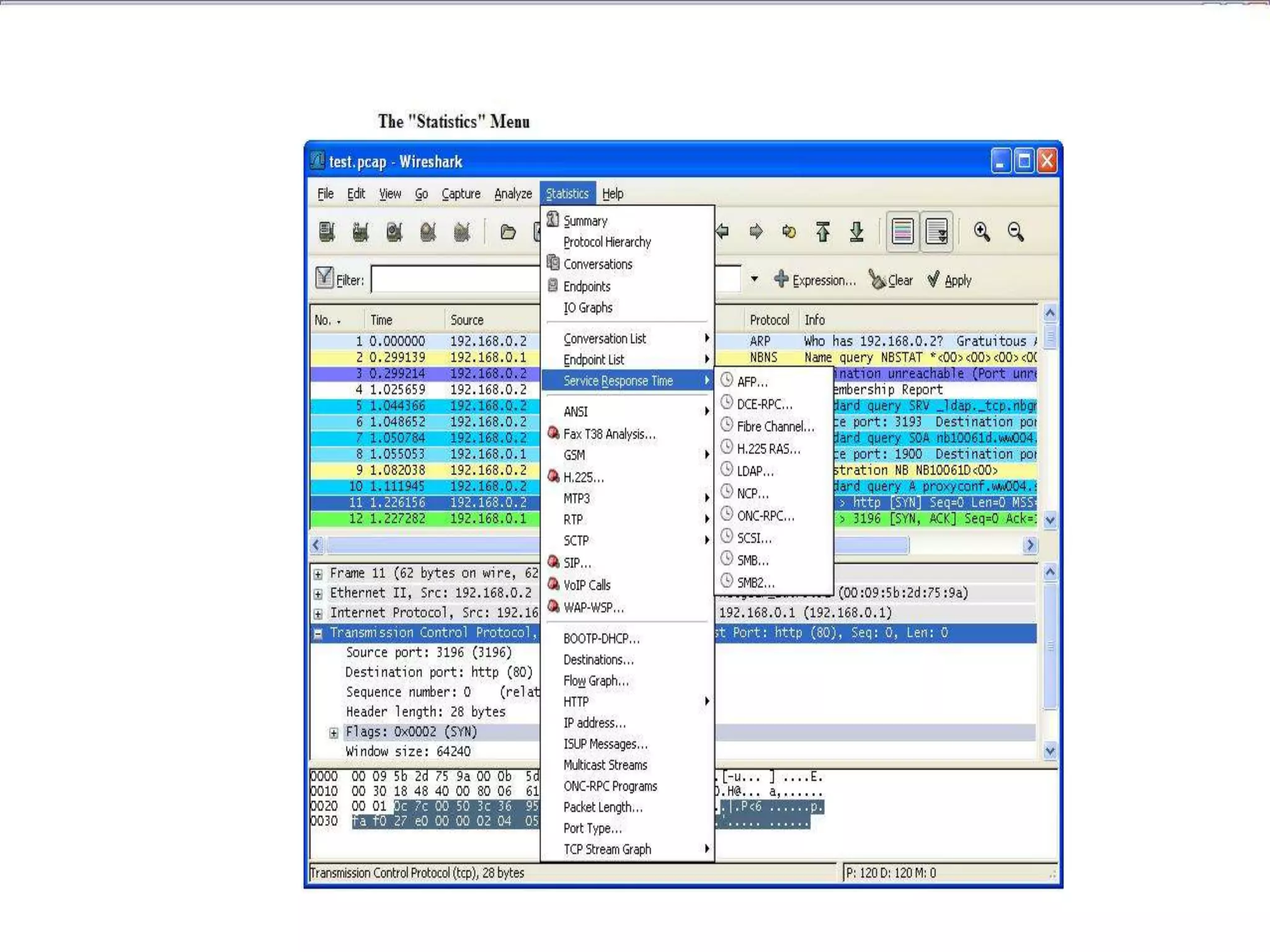Screen dimensions: 1270x952
Task: Expand the Frame 11 tree node
Action: tap(318, 574)
